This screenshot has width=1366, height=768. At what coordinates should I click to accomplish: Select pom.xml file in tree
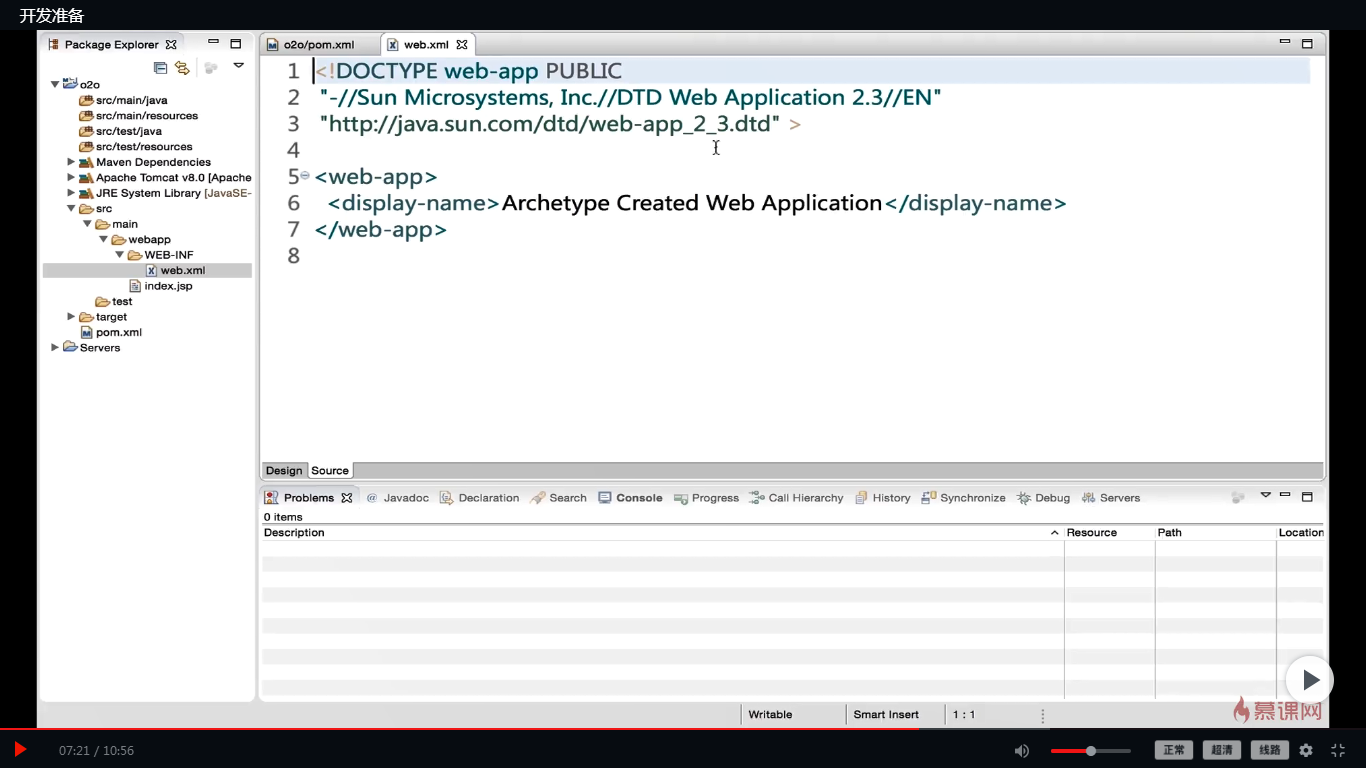(111, 333)
